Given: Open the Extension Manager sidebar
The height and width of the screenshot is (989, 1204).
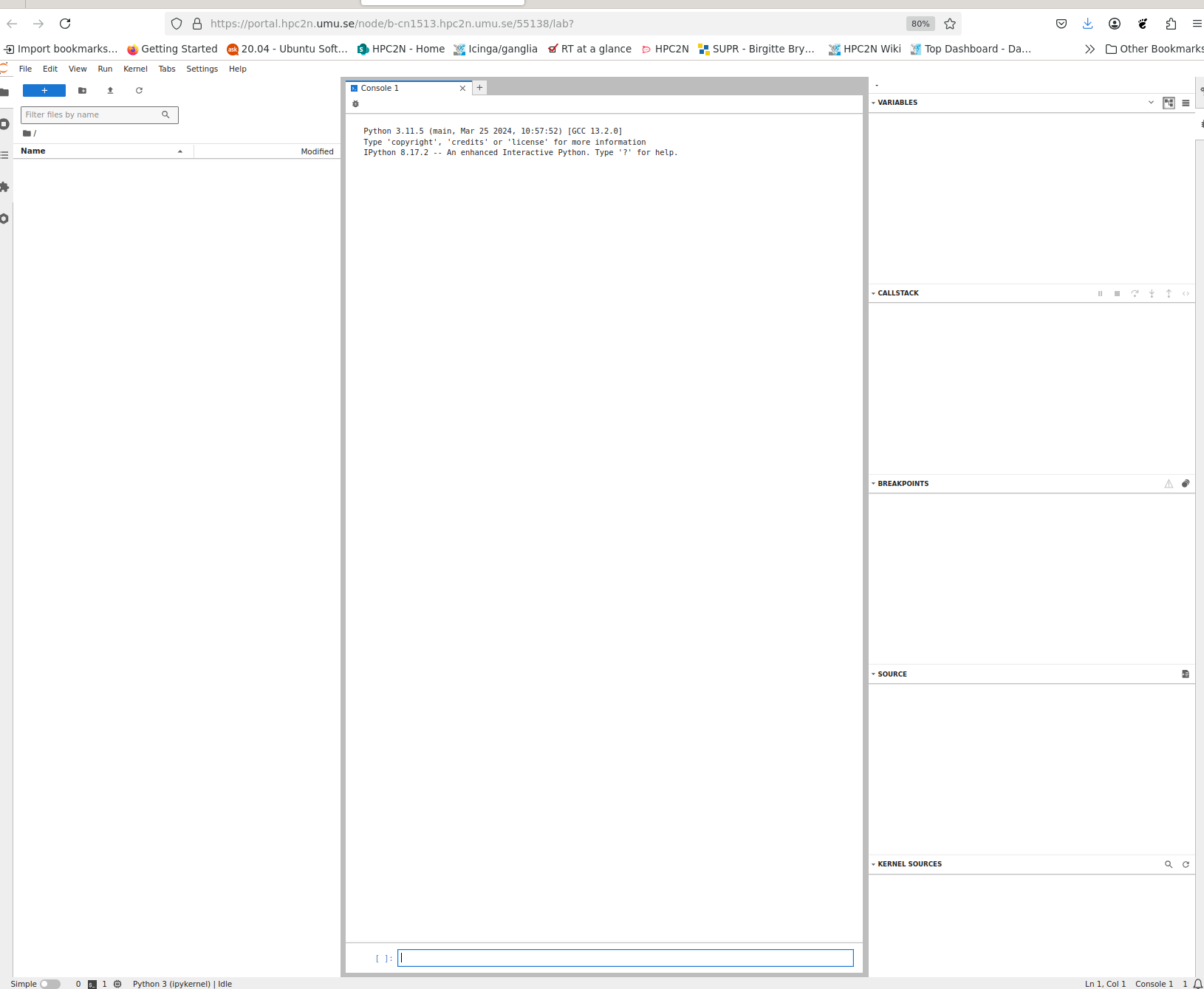Looking at the screenshot, I should click(4, 187).
